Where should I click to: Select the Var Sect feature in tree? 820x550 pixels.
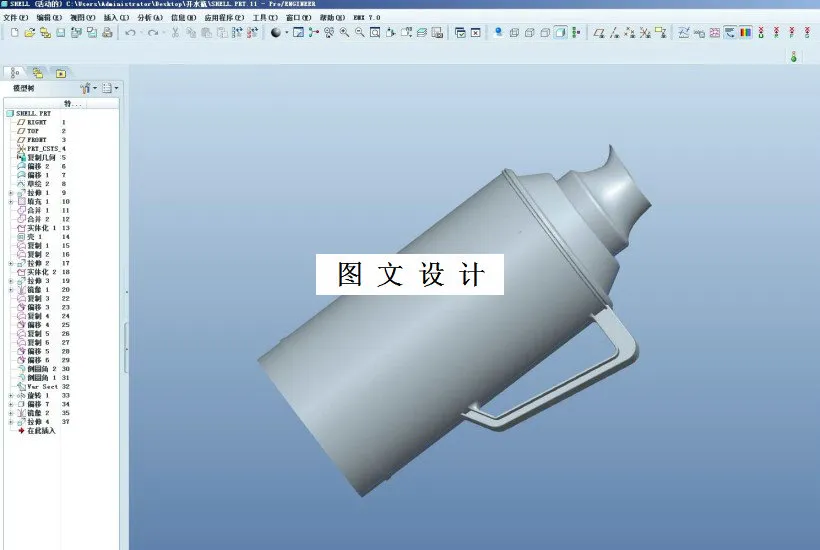(38, 387)
